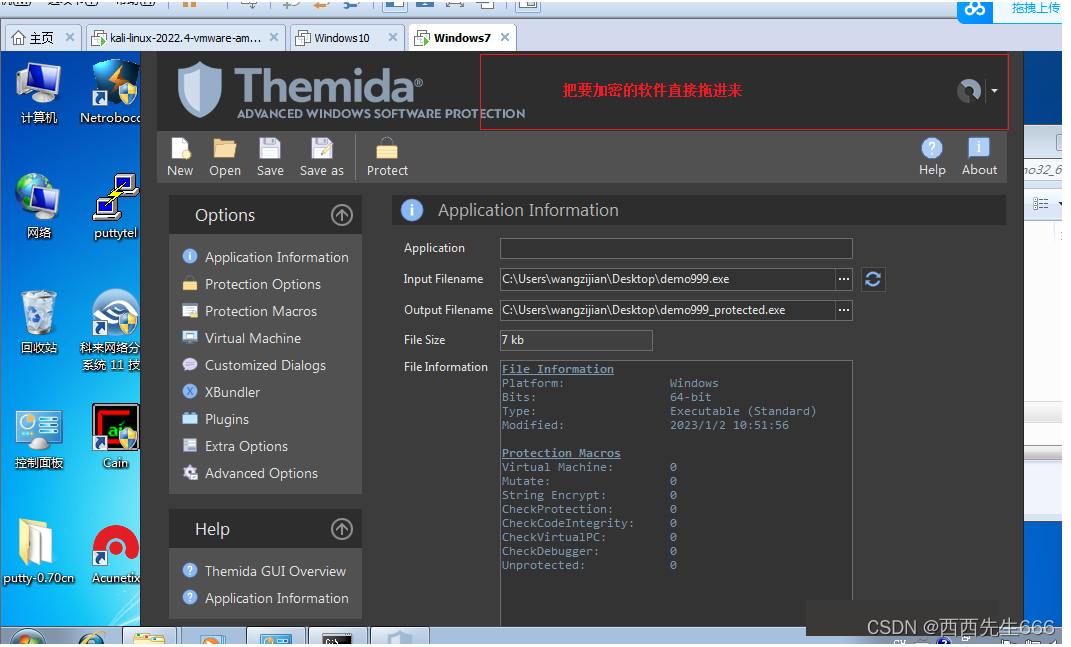The height and width of the screenshot is (647, 1071).
Task: Select the Computer (计算机) desktop icon
Action: [x=39, y=94]
